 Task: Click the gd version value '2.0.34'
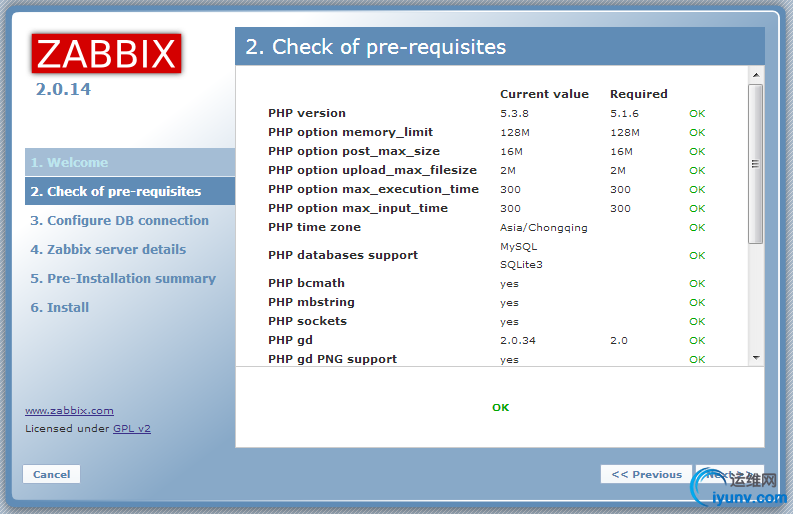517,340
